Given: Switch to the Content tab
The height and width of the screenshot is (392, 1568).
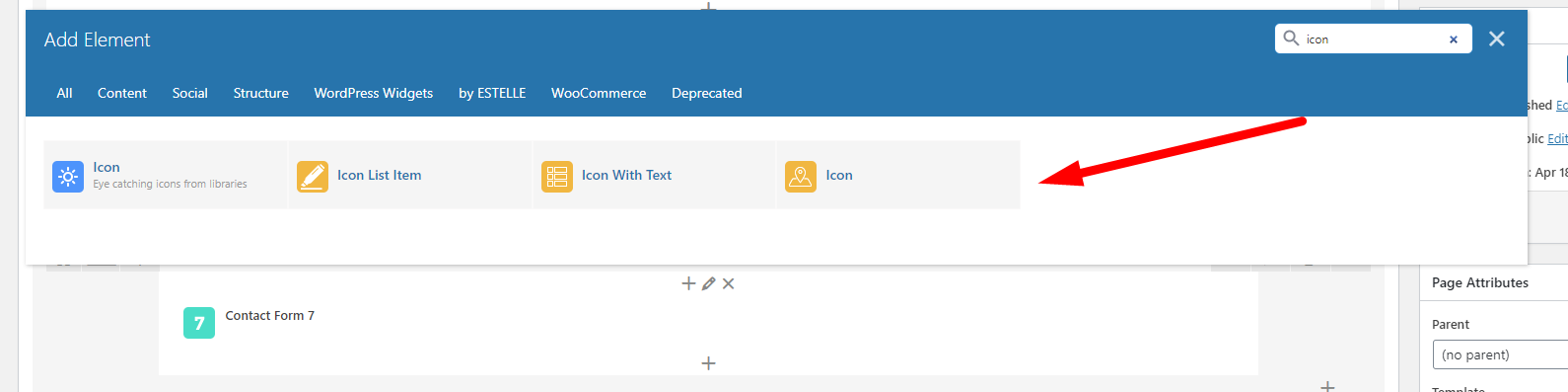Looking at the screenshot, I should tap(122, 93).
